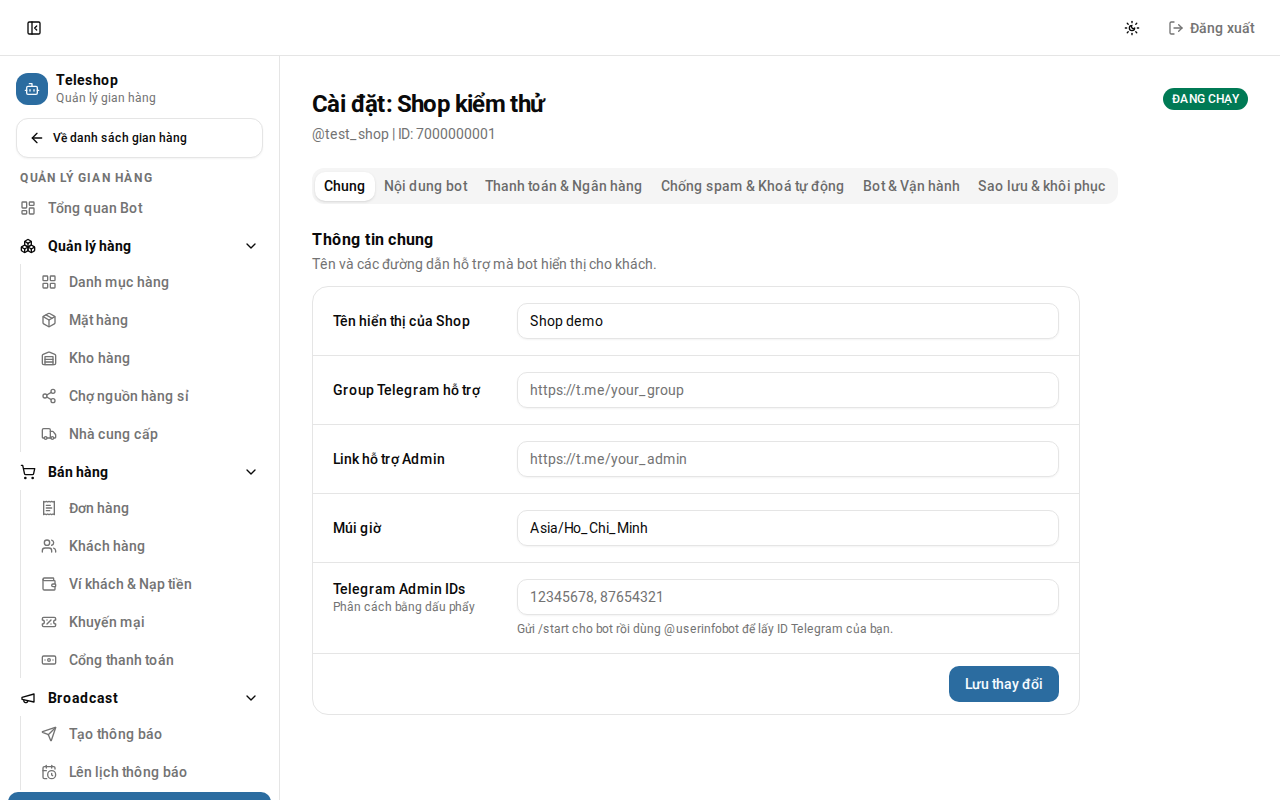Image resolution: width=1280 pixels, height=800 pixels.
Task: Click the Mặt hàng box icon
Action: coord(49,320)
